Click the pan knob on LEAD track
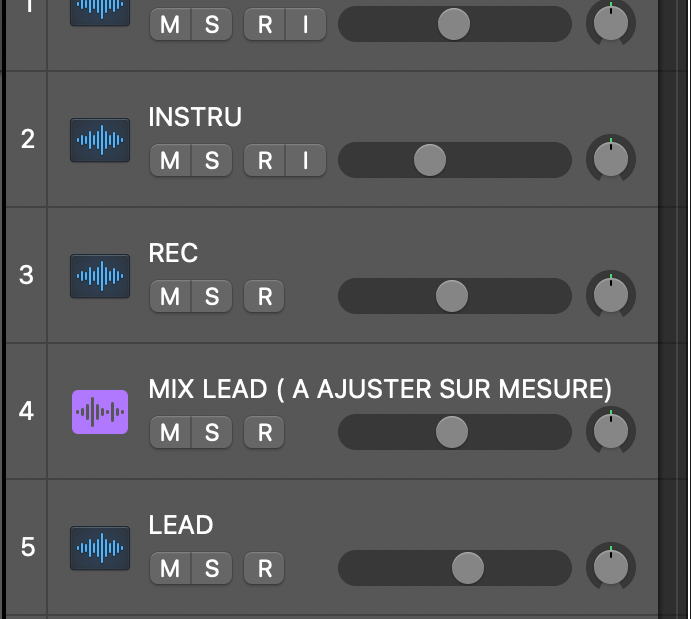Screen dimensions: 691x619 610,567
